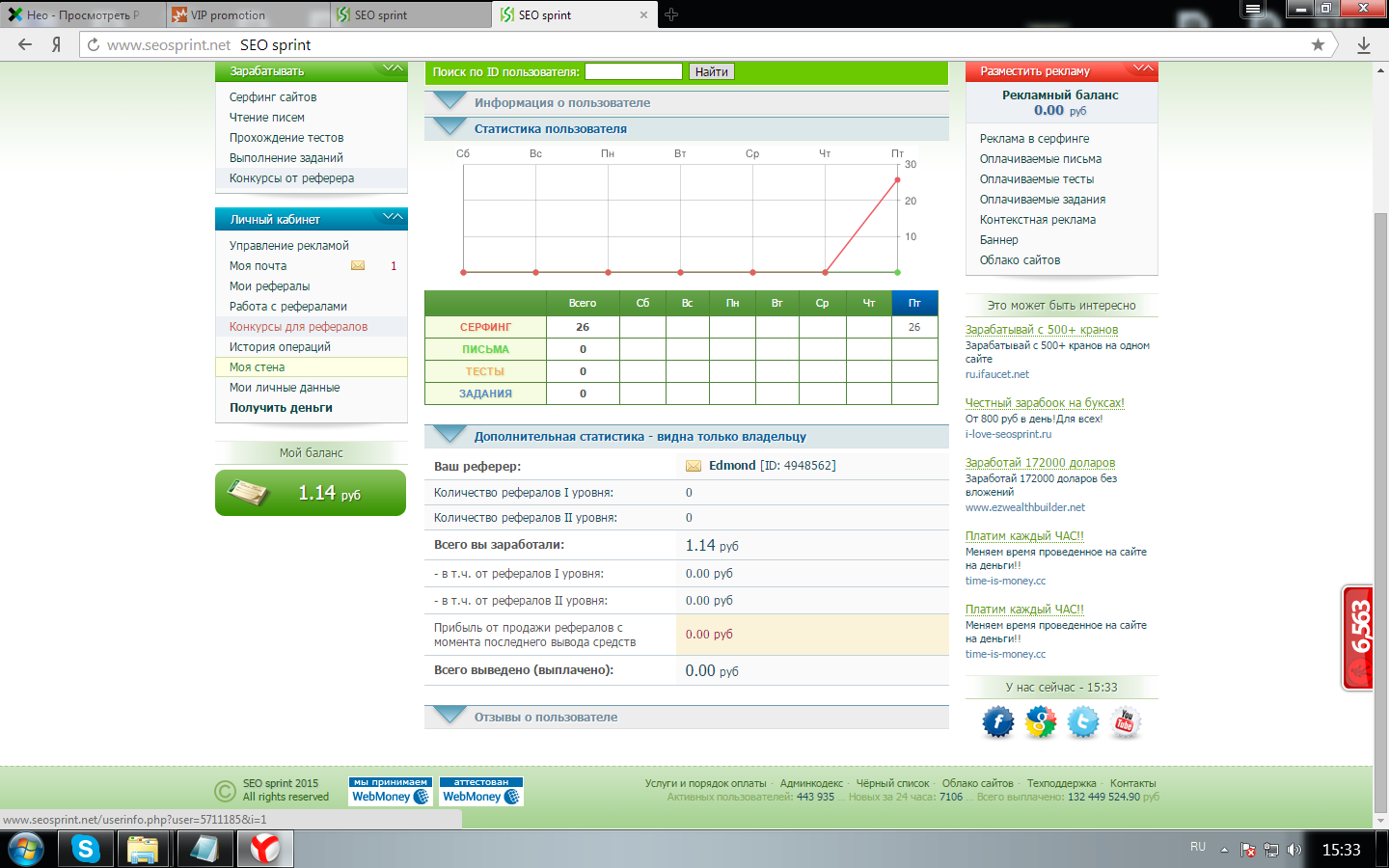Click the red 6563 side widget
The height and width of the screenshot is (868, 1389).
1358,637
